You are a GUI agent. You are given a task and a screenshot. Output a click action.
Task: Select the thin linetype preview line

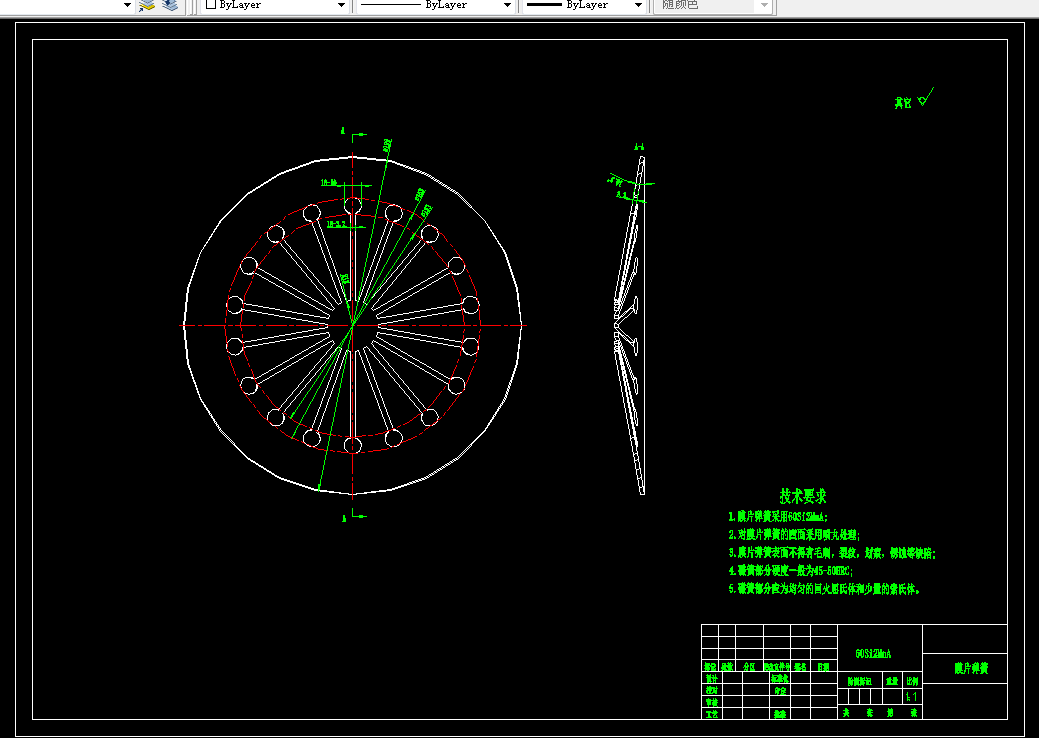click(x=390, y=5)
